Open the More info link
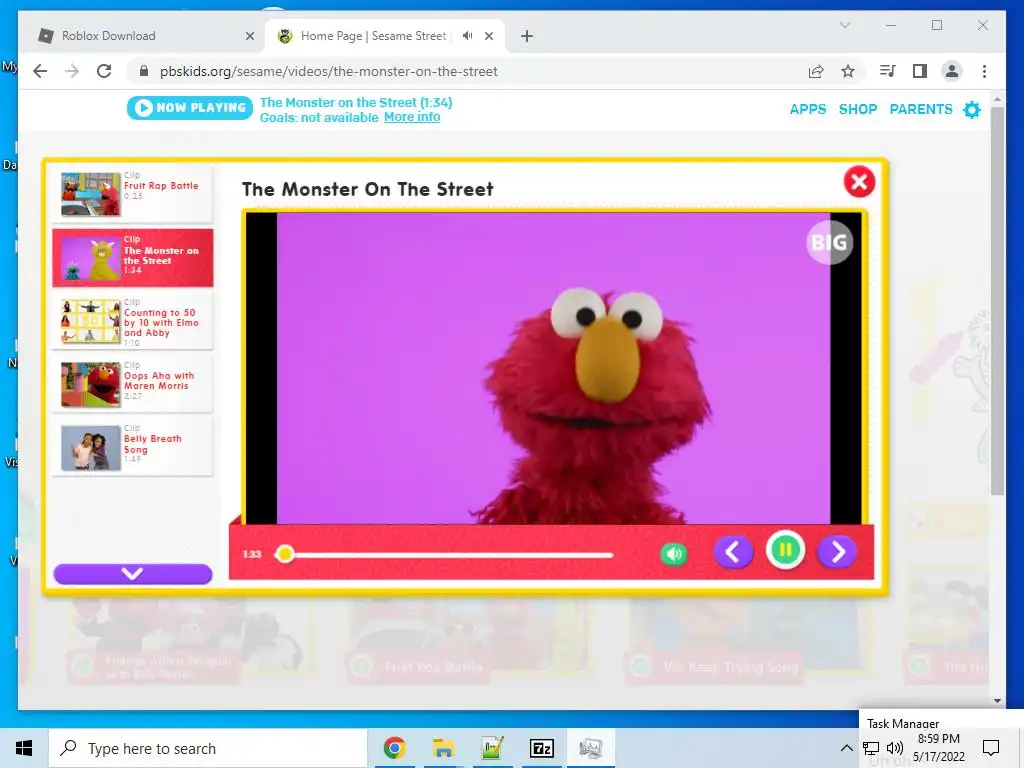1024x768 pixels. pyautogui.click(x=412, y=117)
